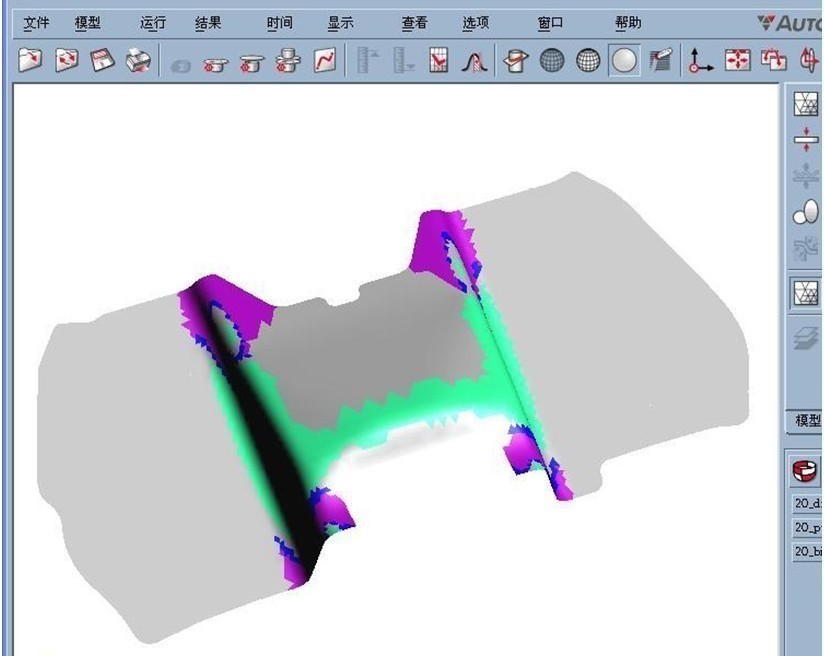Open the 文件 menu
Viewport: 824px width, 656px height.
[x=36, y=23]
